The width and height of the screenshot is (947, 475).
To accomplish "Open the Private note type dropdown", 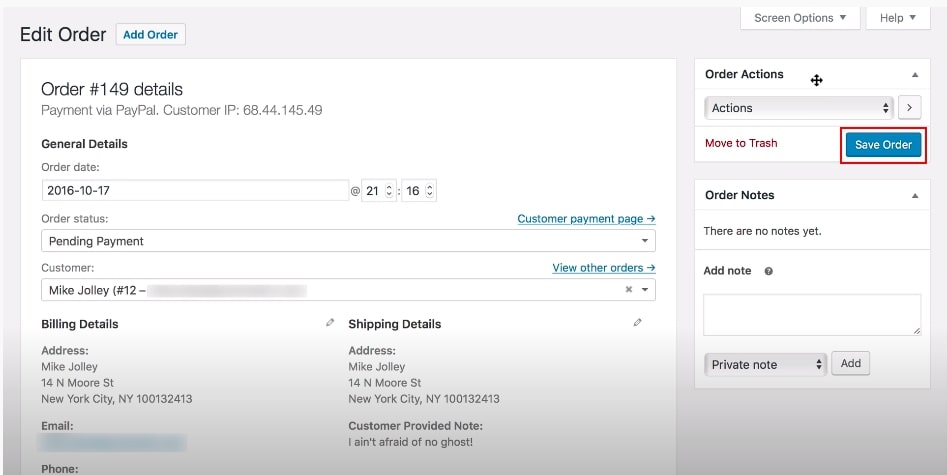I will pyautogui.click(x=765, y=364).
